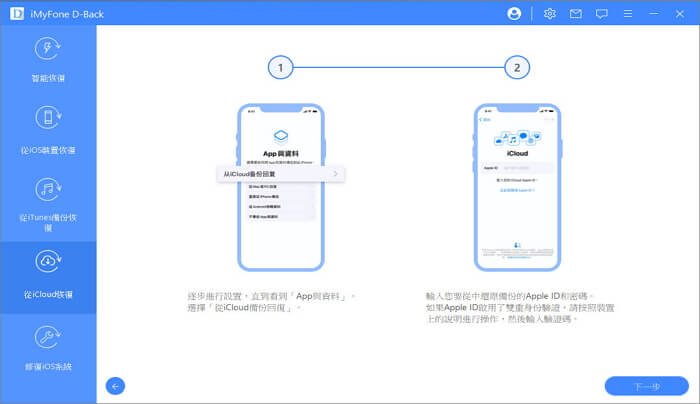
Task: Click the iCloud sign-in phone illustration
Action: 516,186
